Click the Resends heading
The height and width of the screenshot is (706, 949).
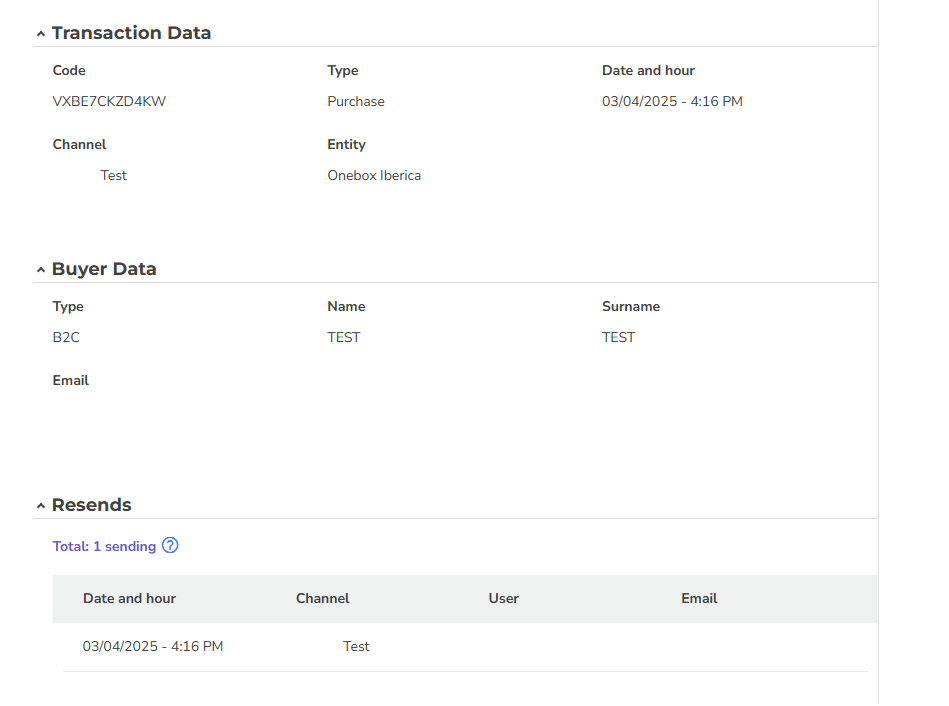[91, 505]
